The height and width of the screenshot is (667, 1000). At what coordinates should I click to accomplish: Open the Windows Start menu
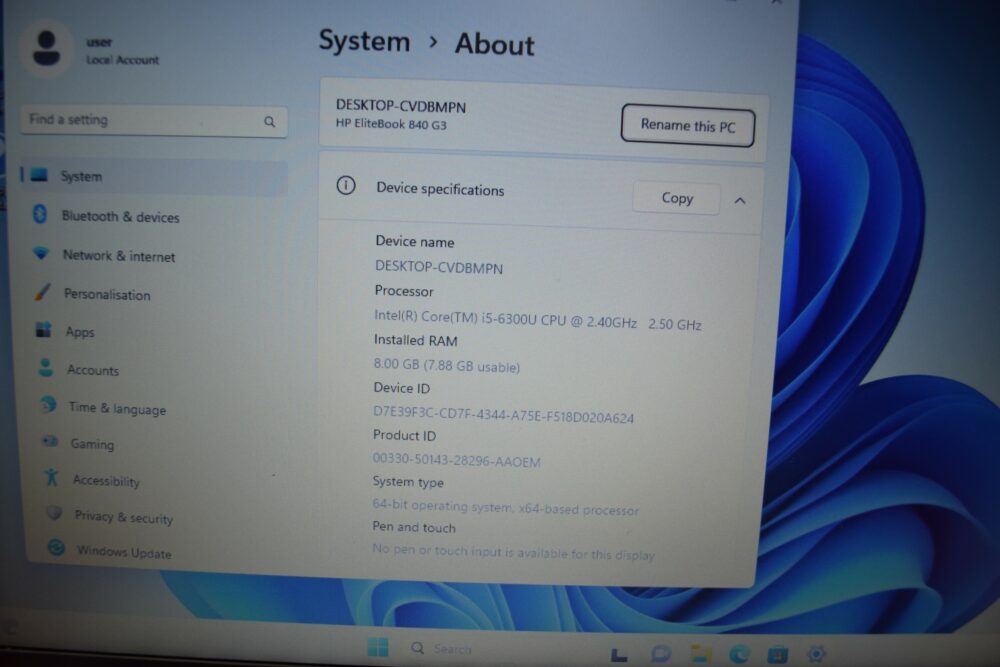click(378, 647)
